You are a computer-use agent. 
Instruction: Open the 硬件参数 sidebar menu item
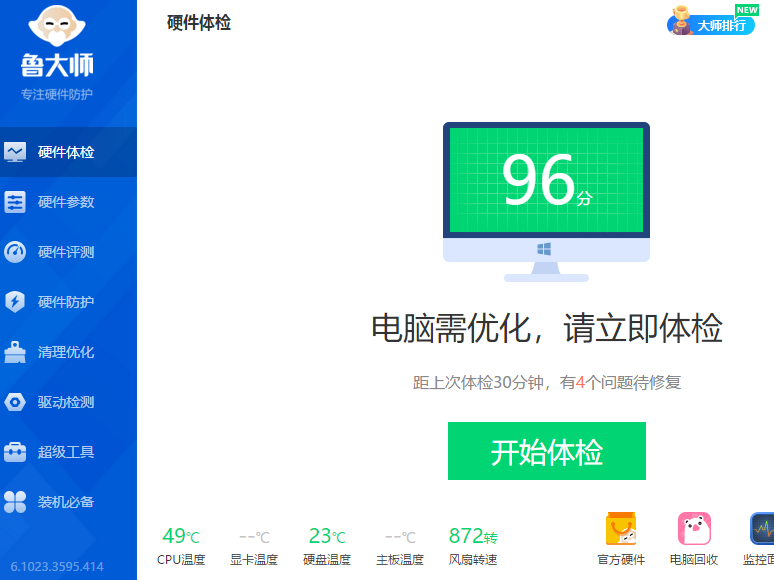click(68, 202)
